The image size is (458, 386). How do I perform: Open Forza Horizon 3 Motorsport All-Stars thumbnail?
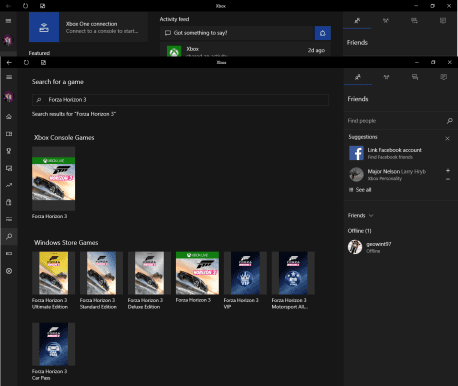pos(293,273)
